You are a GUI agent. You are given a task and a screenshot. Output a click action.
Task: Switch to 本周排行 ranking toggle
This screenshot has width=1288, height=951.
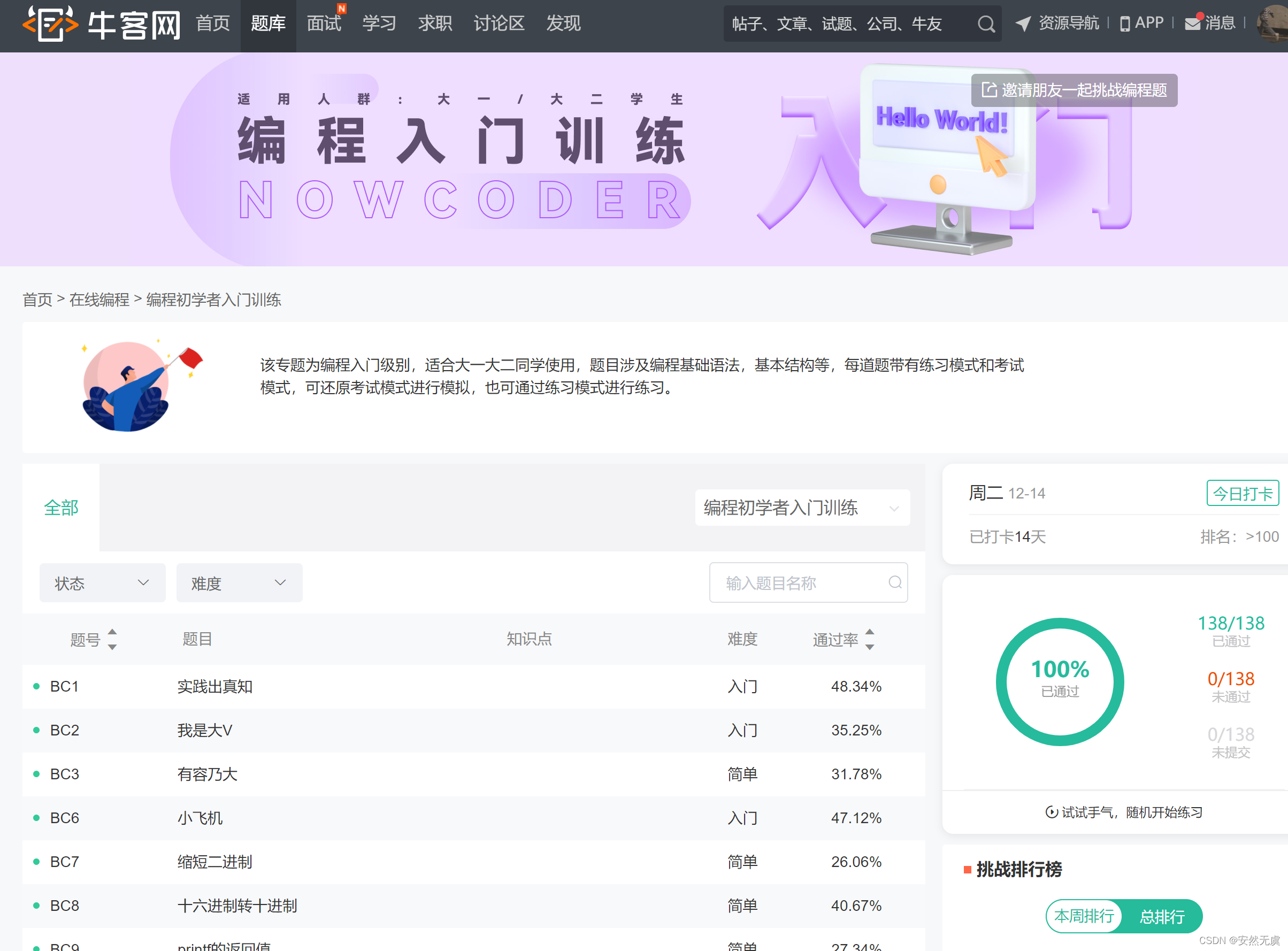pyautogui.click(x=1084, y=916)
